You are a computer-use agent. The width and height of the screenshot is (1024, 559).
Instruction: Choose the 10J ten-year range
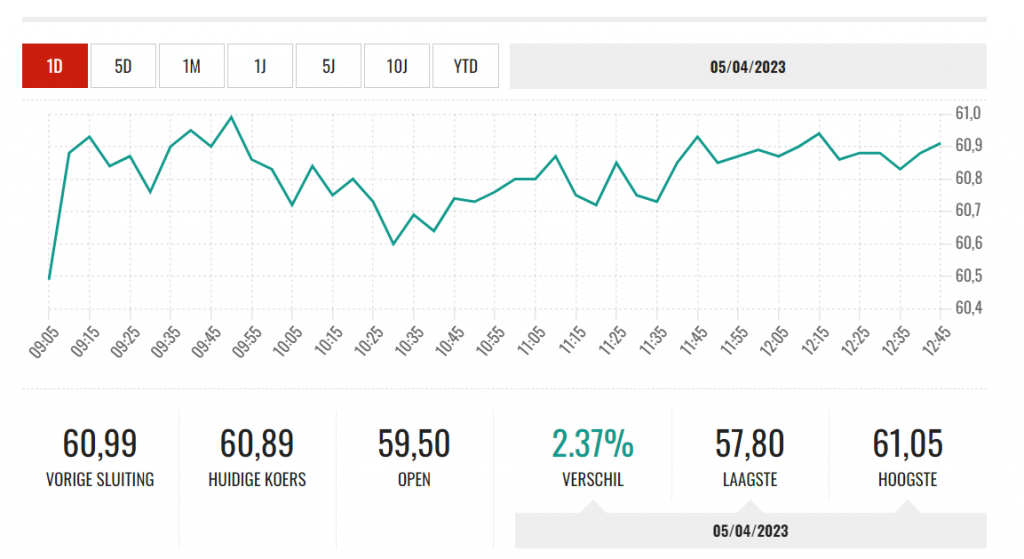[397, 66]
